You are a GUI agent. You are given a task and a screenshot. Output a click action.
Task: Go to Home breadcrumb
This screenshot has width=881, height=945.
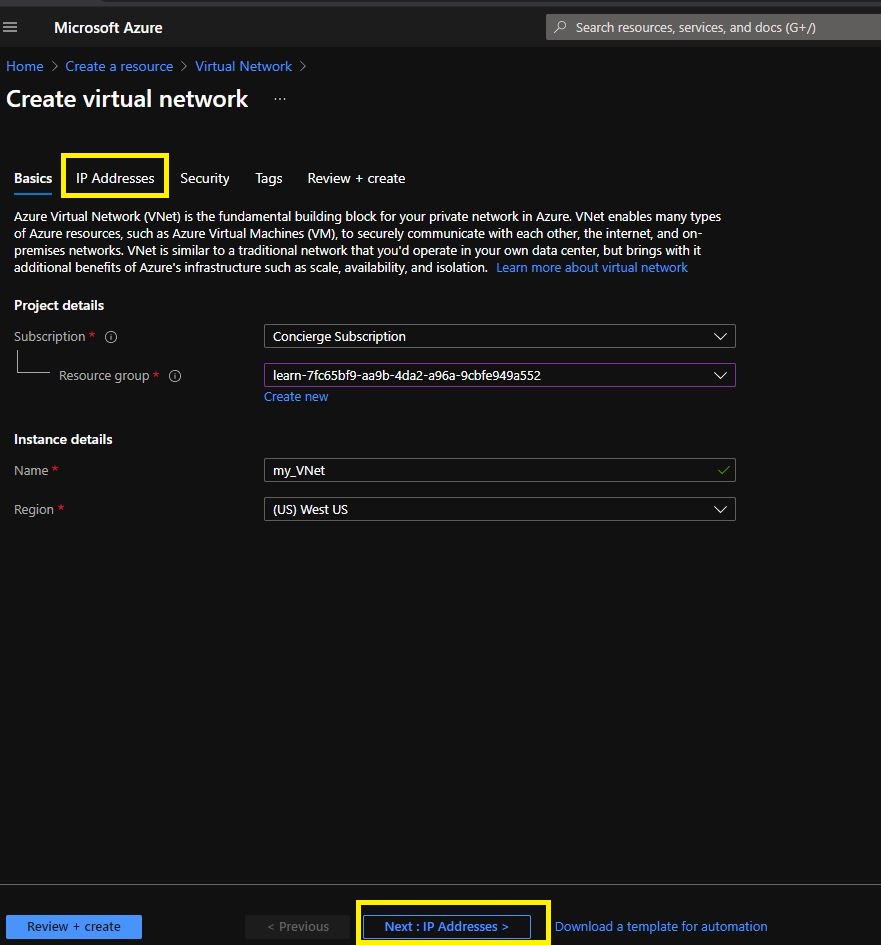(x=25, y=66)
